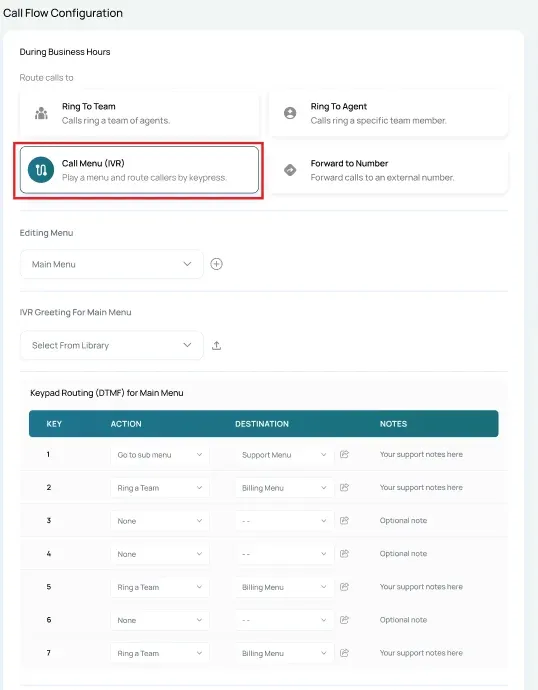538x690 pixels.
Task: Click the plus icon beside Main Menu dropdown
Action: [216, 264]
